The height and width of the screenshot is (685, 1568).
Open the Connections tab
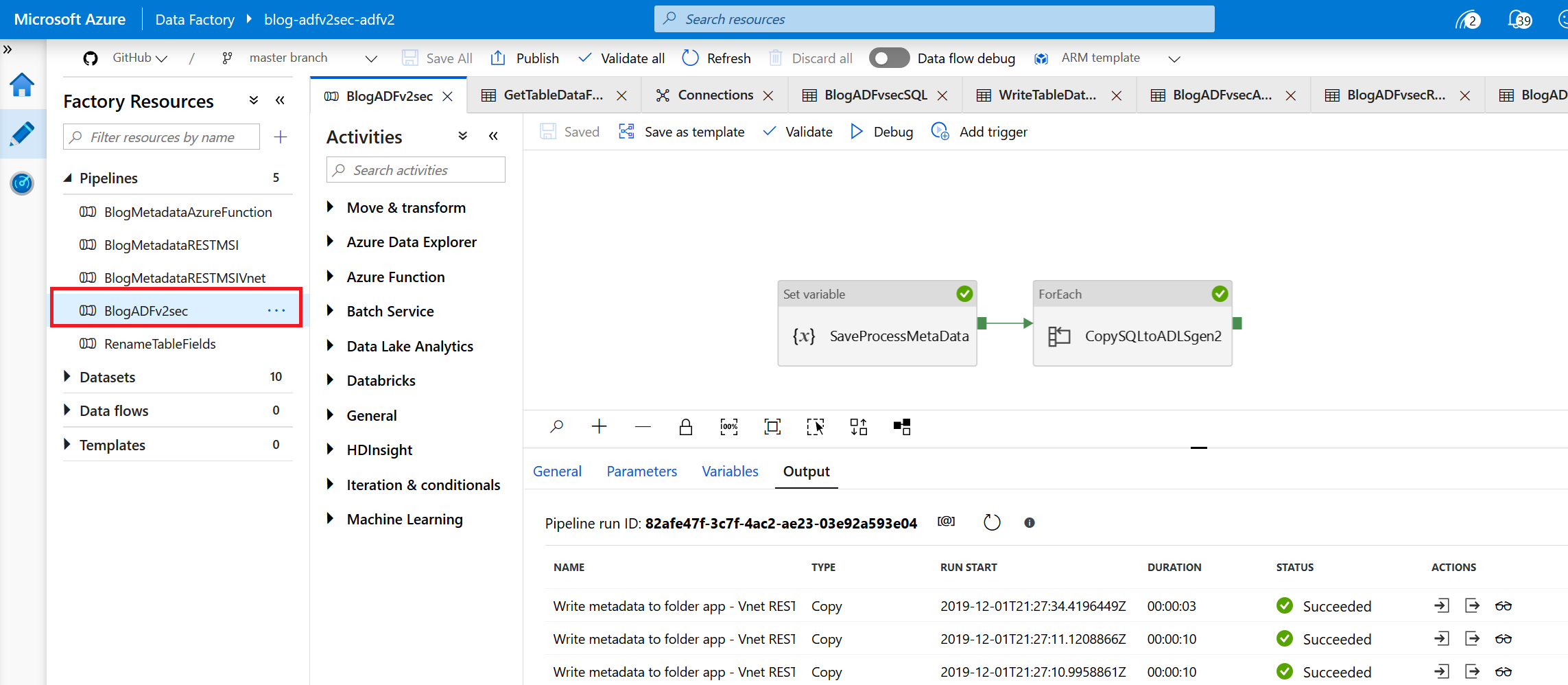coord(715,95)
